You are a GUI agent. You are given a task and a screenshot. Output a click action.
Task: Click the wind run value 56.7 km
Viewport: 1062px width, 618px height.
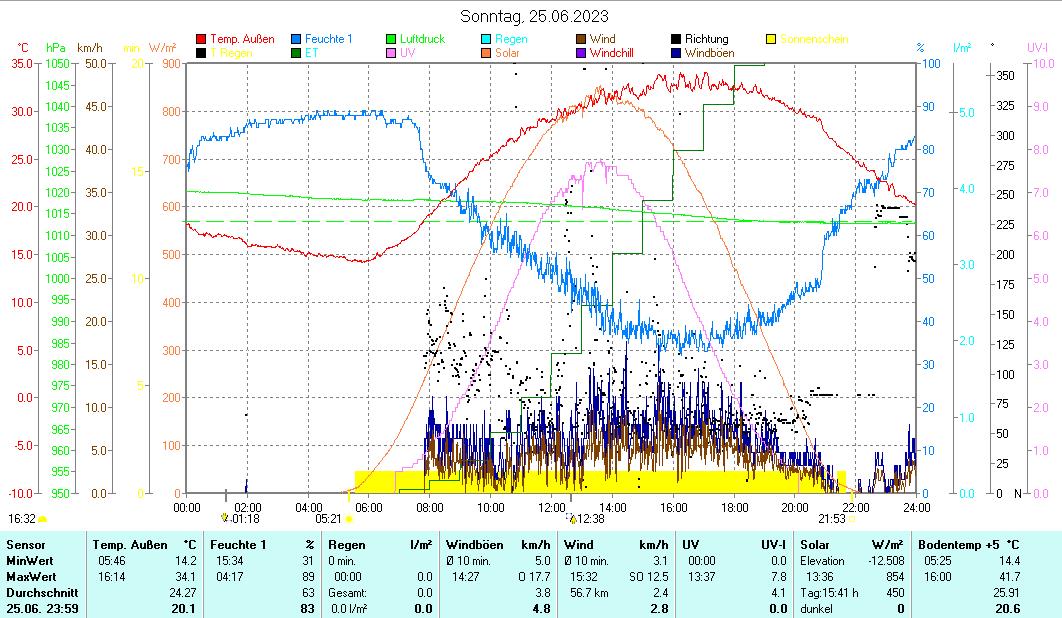point(589,593)
